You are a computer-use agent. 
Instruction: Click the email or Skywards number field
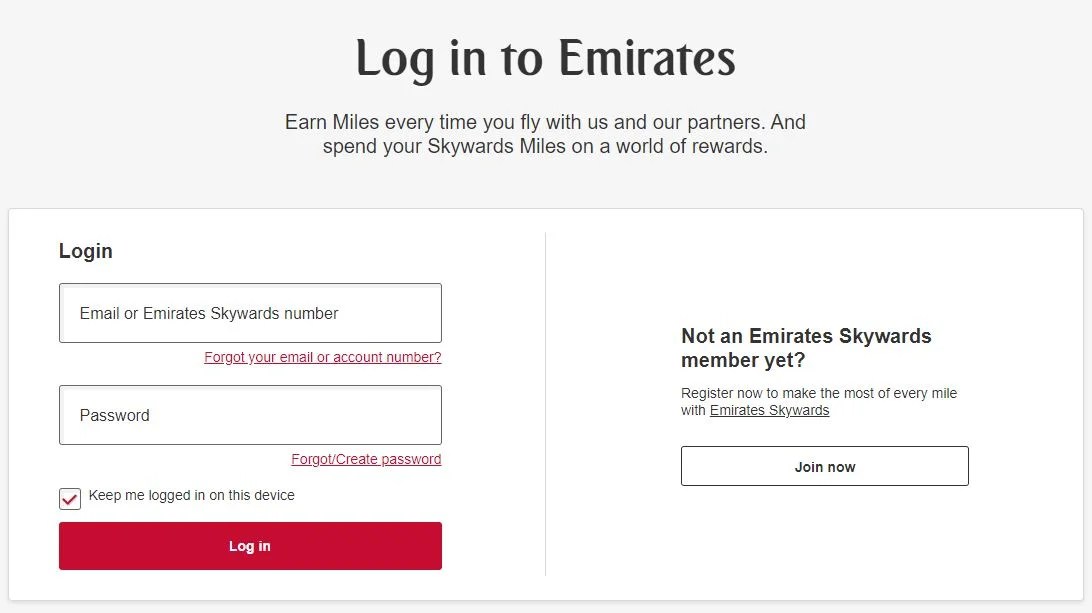coord(250,313)
